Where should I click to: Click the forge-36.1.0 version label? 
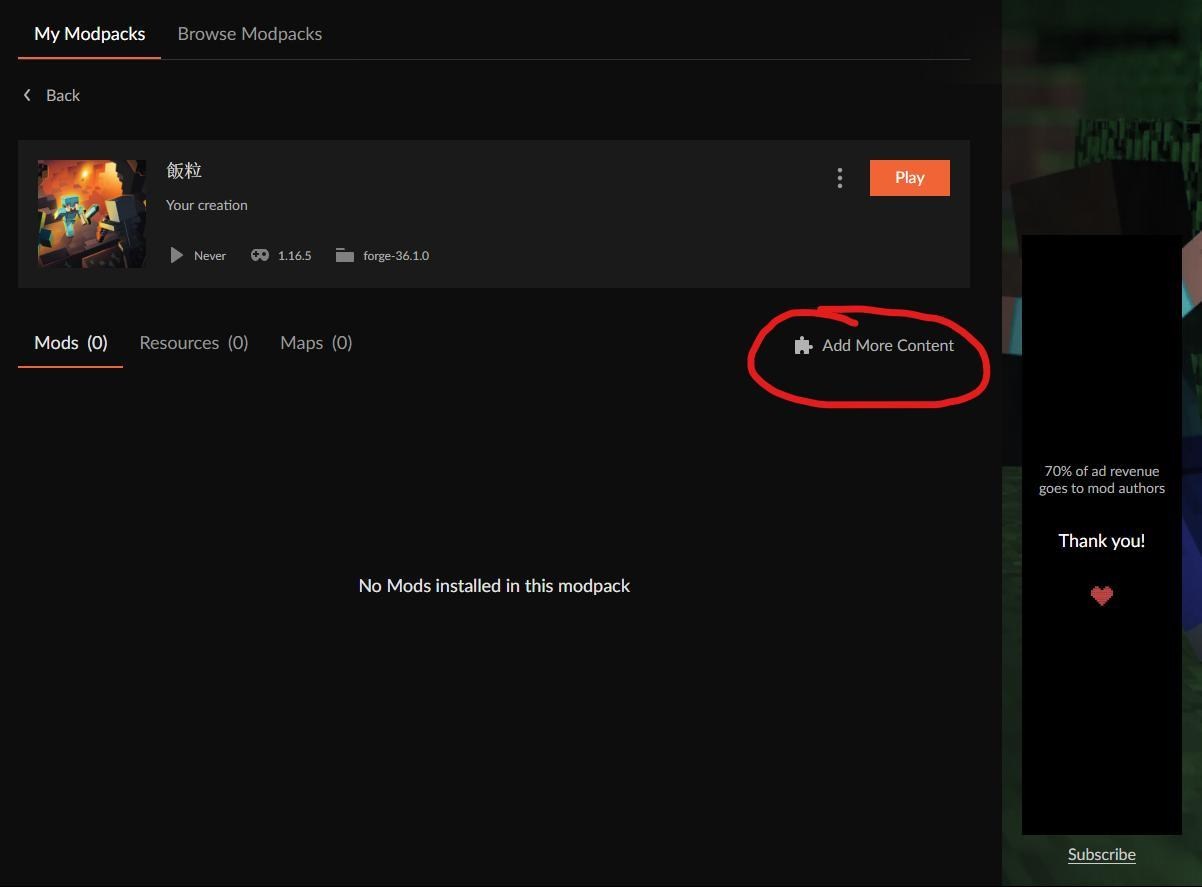point(396,256)
